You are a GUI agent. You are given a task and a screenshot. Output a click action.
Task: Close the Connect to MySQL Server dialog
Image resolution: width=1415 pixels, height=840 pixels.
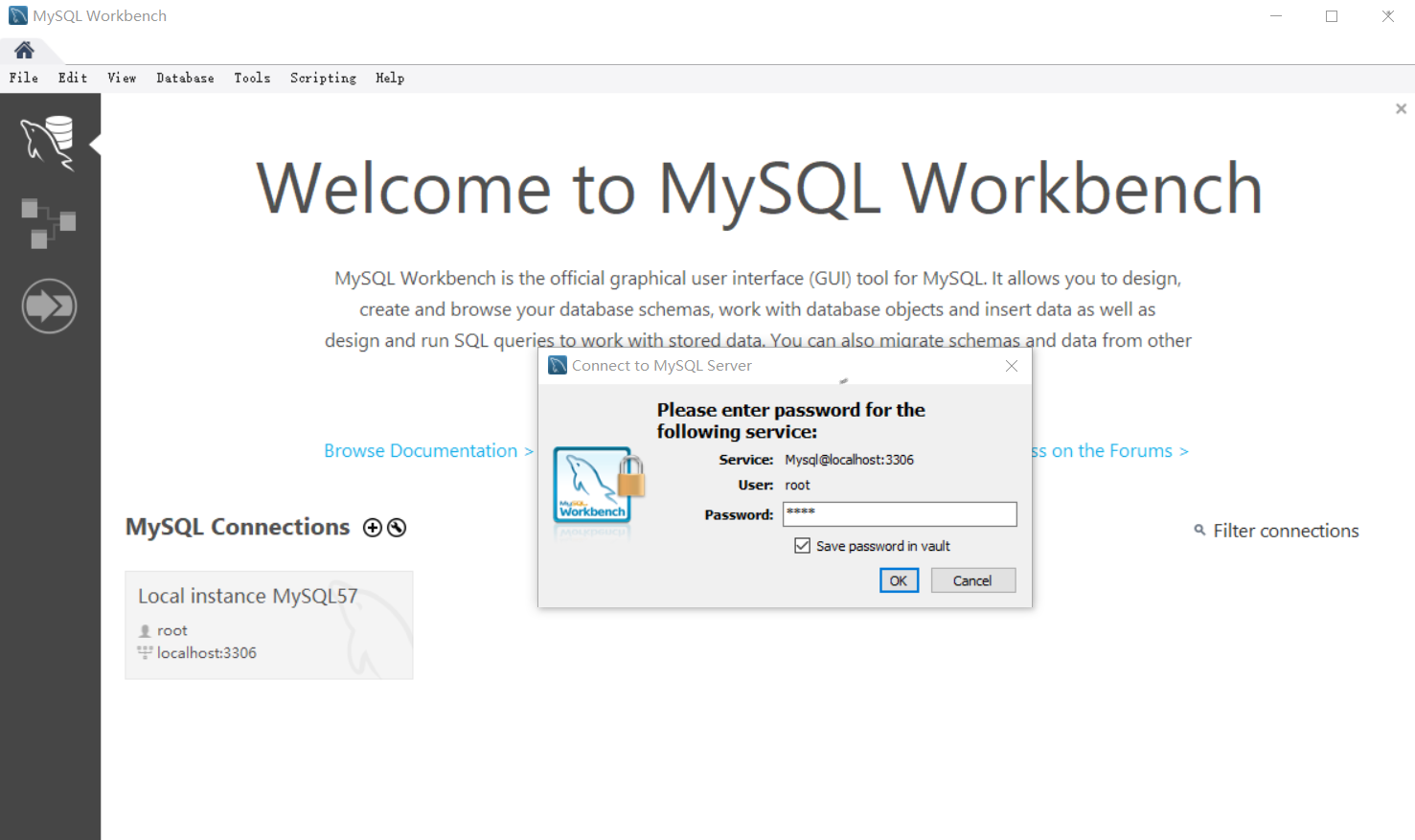[1012, 366]
